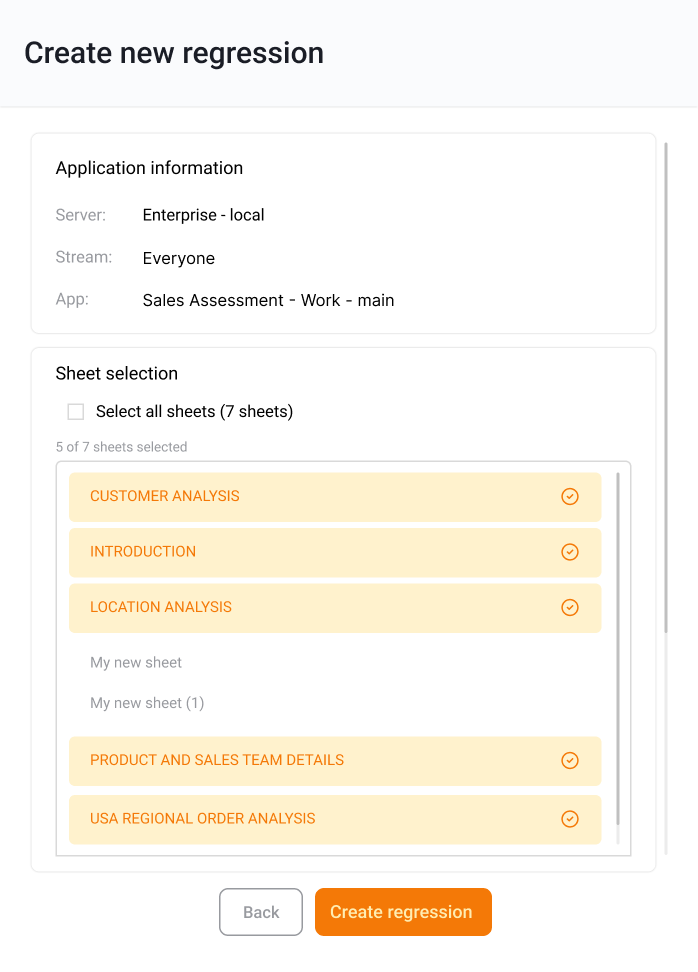Viewport: 698px width, 972px height.
Task: Deselect the INTRODUCTION sheet label
Action: (143, 552)
